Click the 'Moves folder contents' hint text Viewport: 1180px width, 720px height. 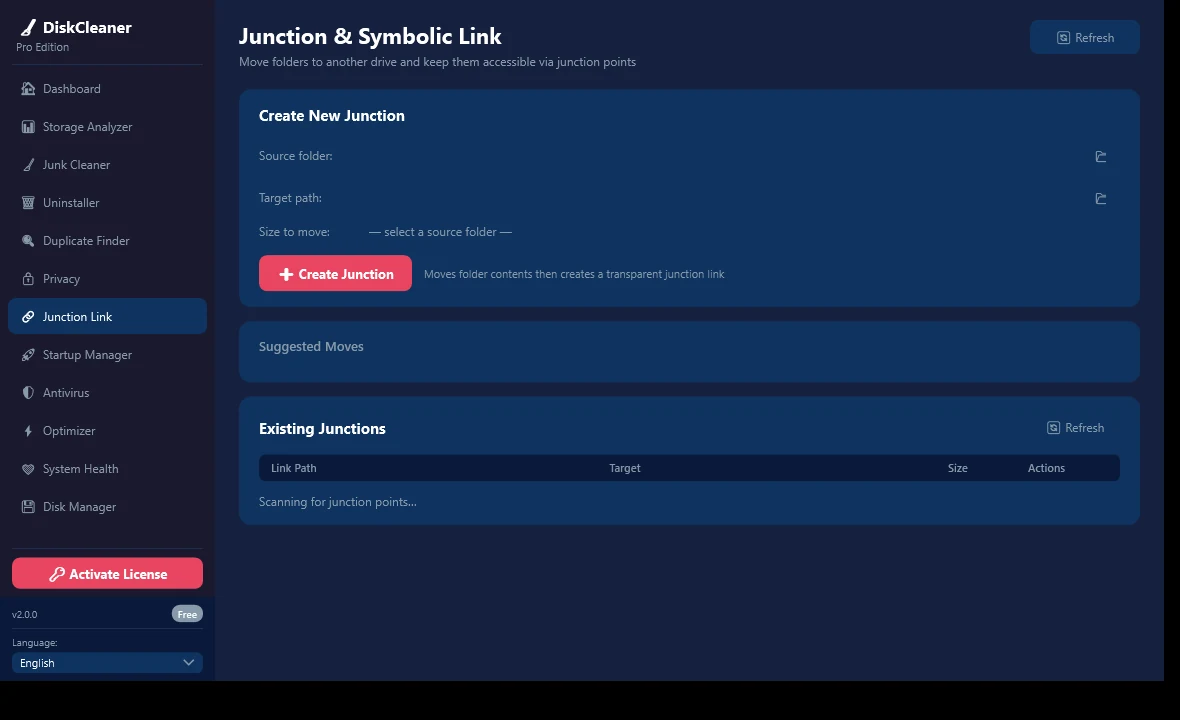[573, 274]
